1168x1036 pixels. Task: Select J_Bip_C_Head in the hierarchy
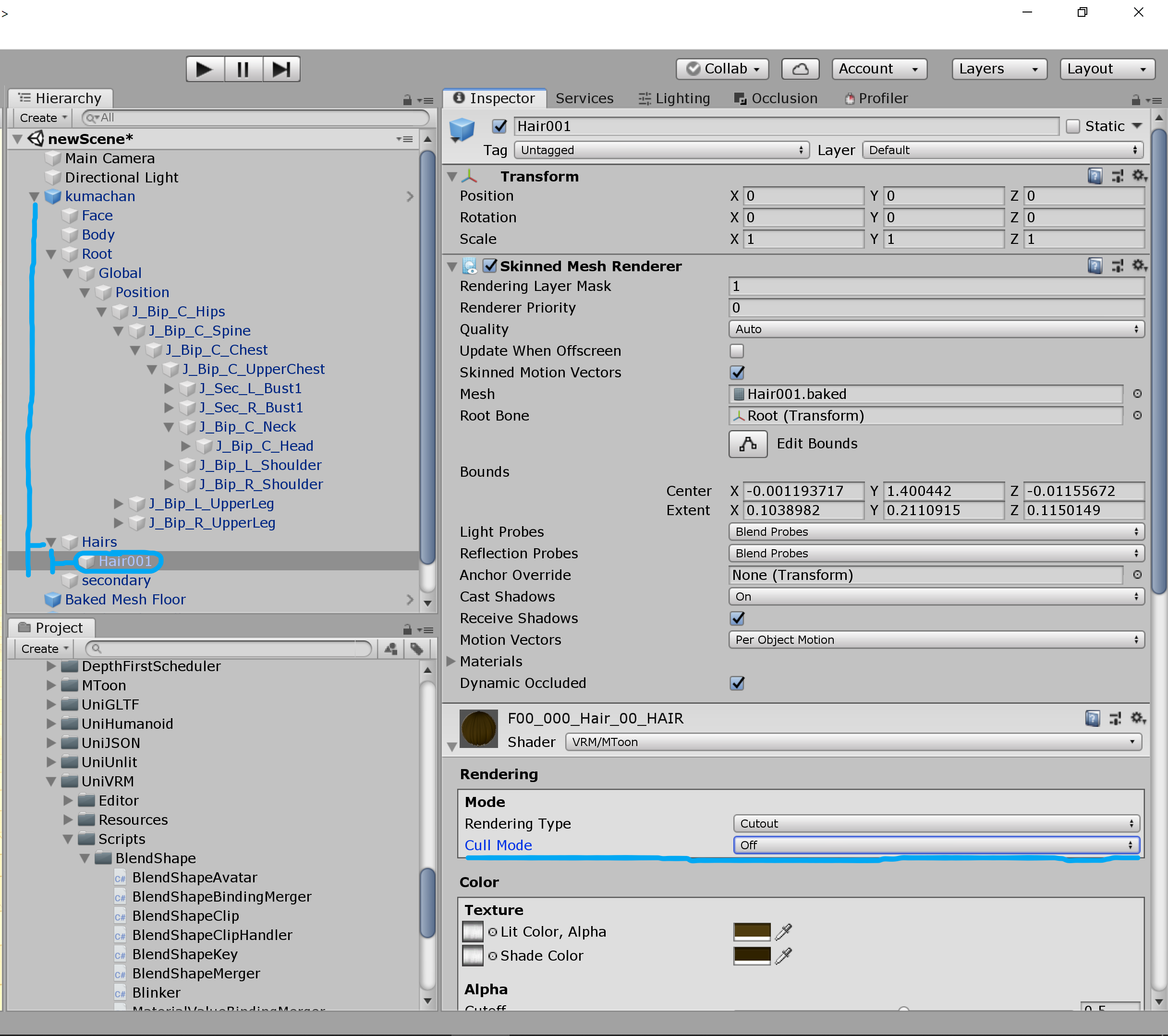coord(264,446)
